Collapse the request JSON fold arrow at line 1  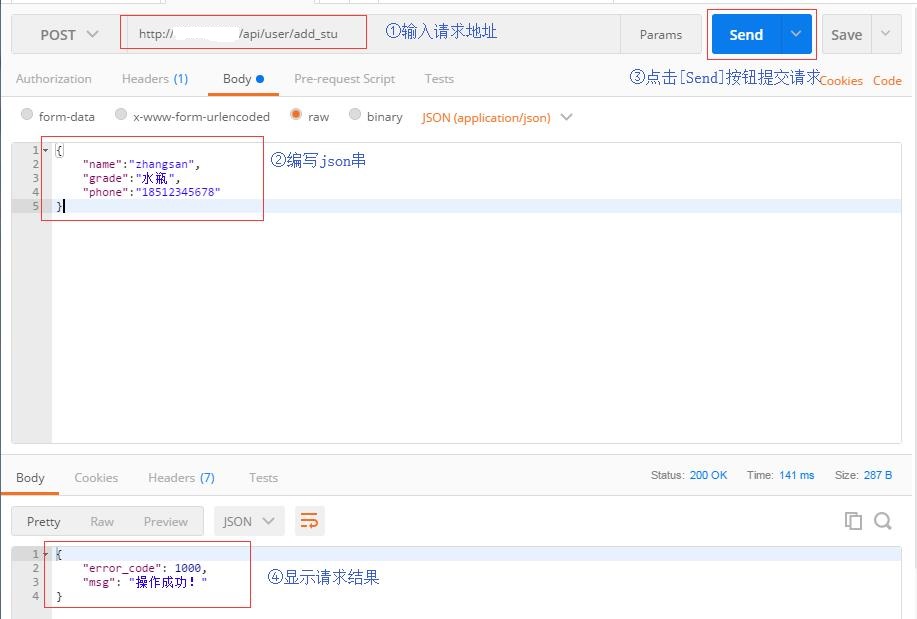coord(46,150)
